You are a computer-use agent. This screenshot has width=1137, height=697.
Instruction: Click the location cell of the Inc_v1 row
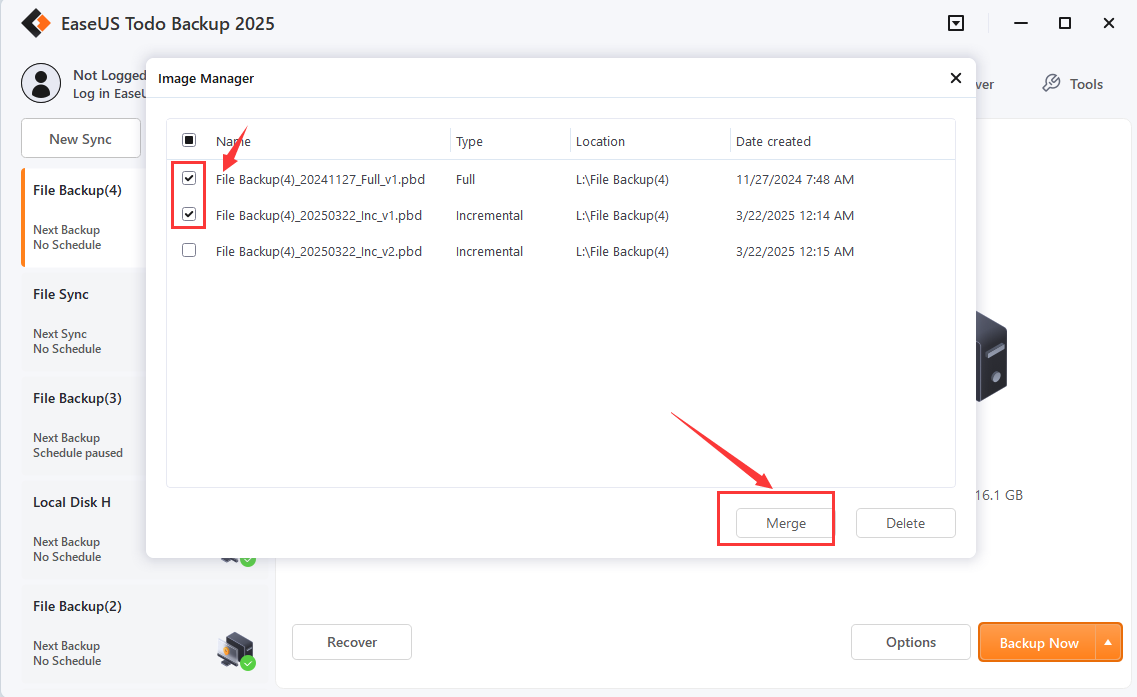622,215
